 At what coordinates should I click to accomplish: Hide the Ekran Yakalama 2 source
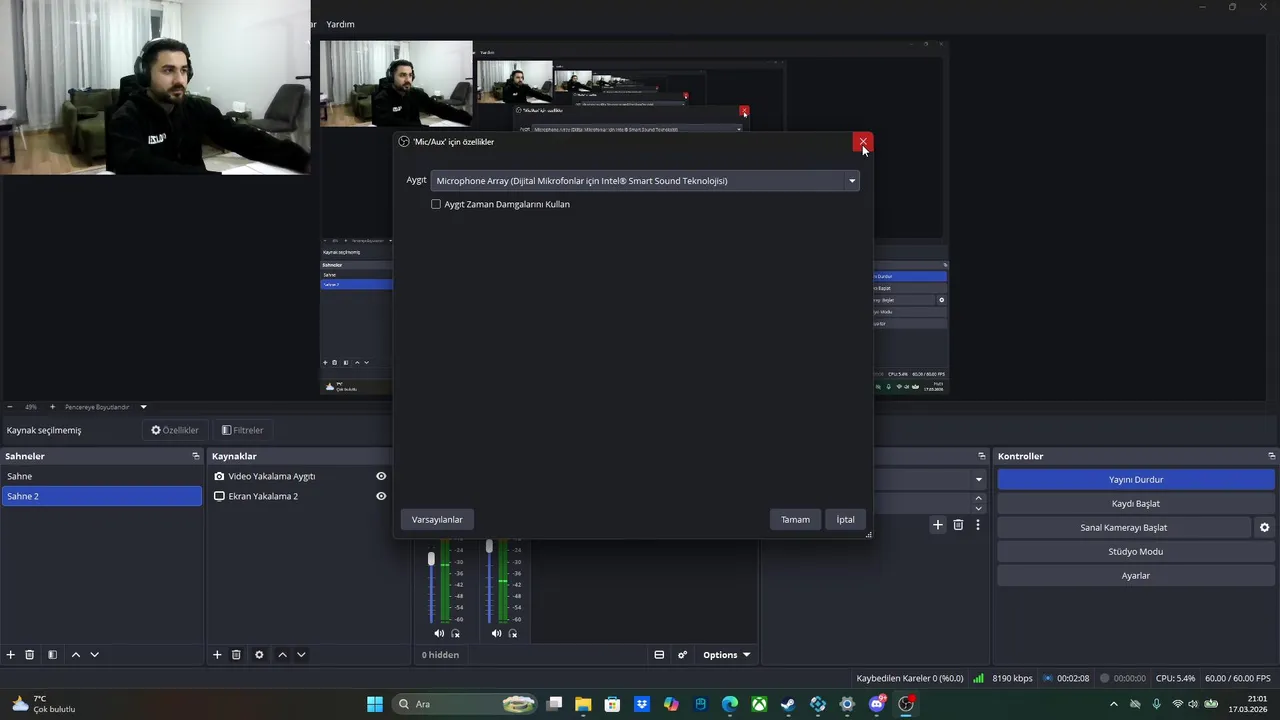(381, 496)
